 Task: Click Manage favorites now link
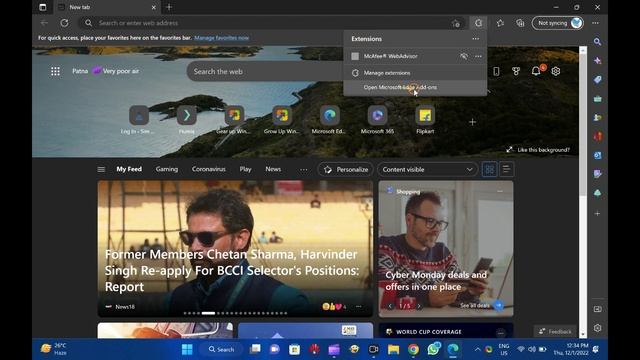click(x=221, y=38)
